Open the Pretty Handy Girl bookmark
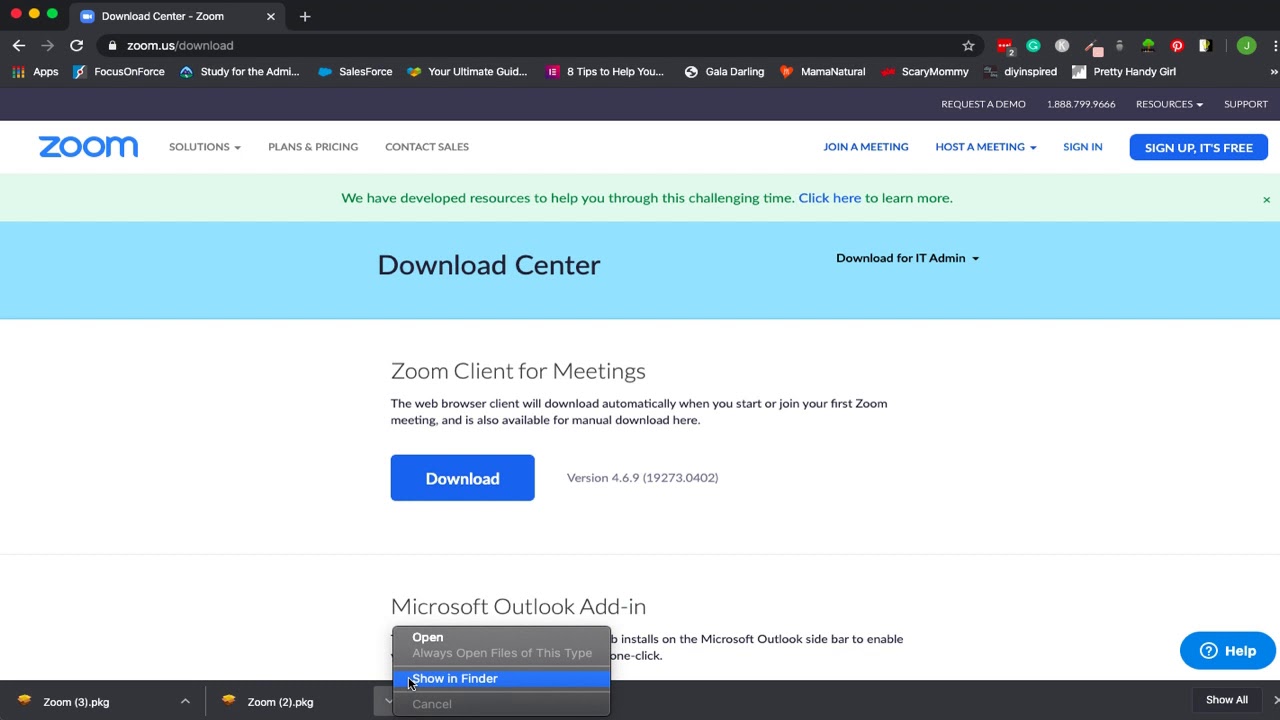 coord(1124,72)
